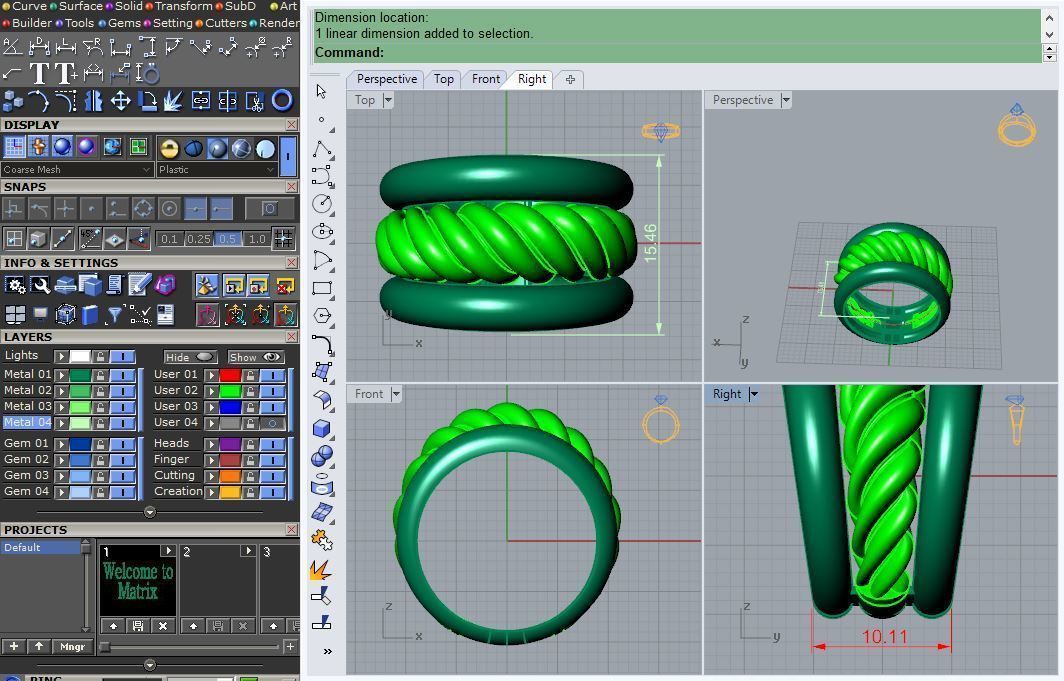Viewport: 1064px width, 681px height.
Task: Choose the circle drawing tool
Action: tap(322, 203)
